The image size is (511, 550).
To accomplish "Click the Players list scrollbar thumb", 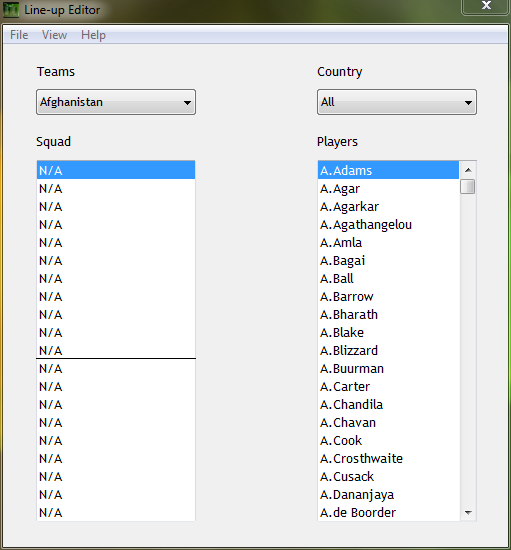I will (468, 187).
